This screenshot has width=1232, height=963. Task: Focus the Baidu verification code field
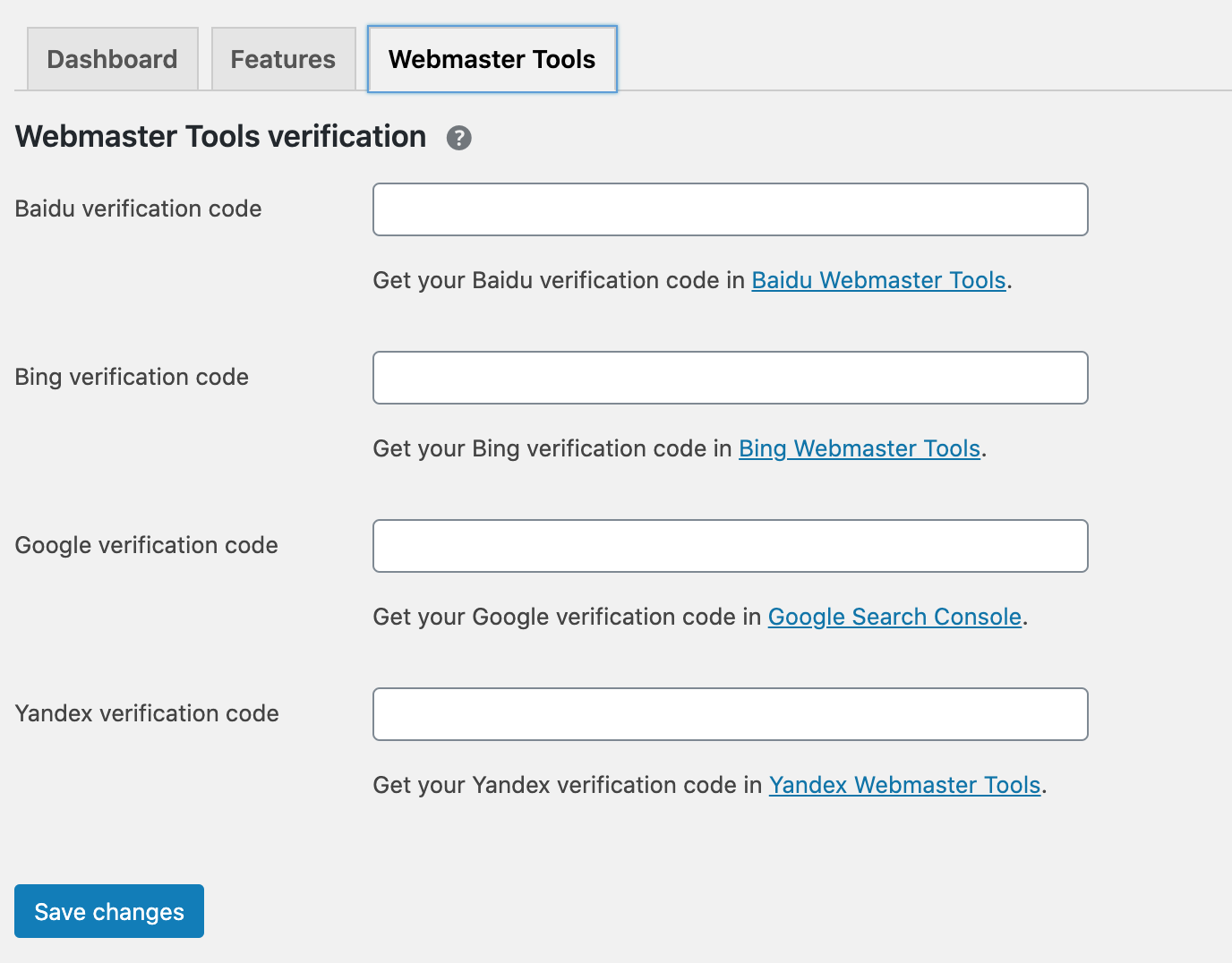[x=730, y=209]
